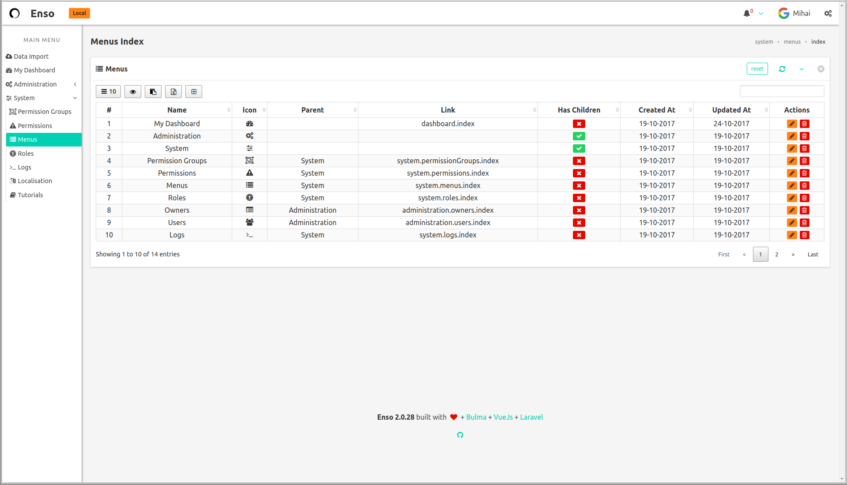The image size is (847, 485).
Task: Toggle column visibility eye button
Action: point(133,92)
